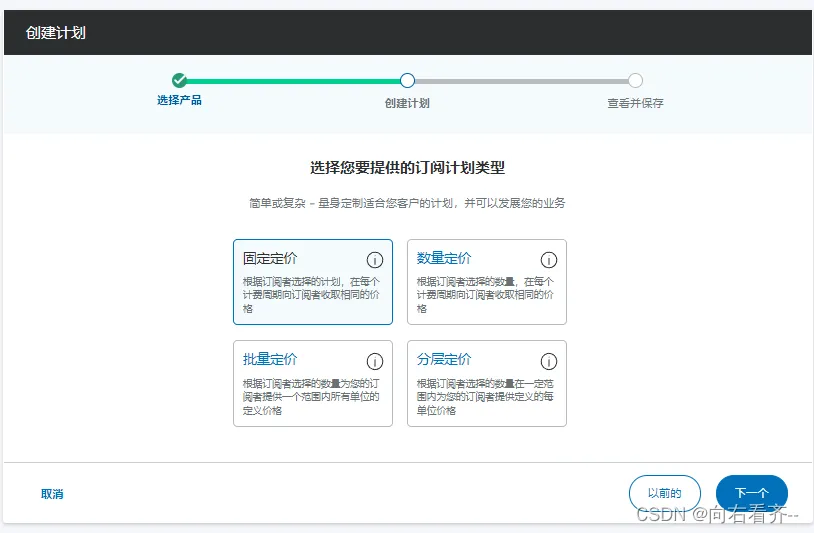Click the 创建计划 step circle indicator
The image size is (814, 533).
coord(408,80)
